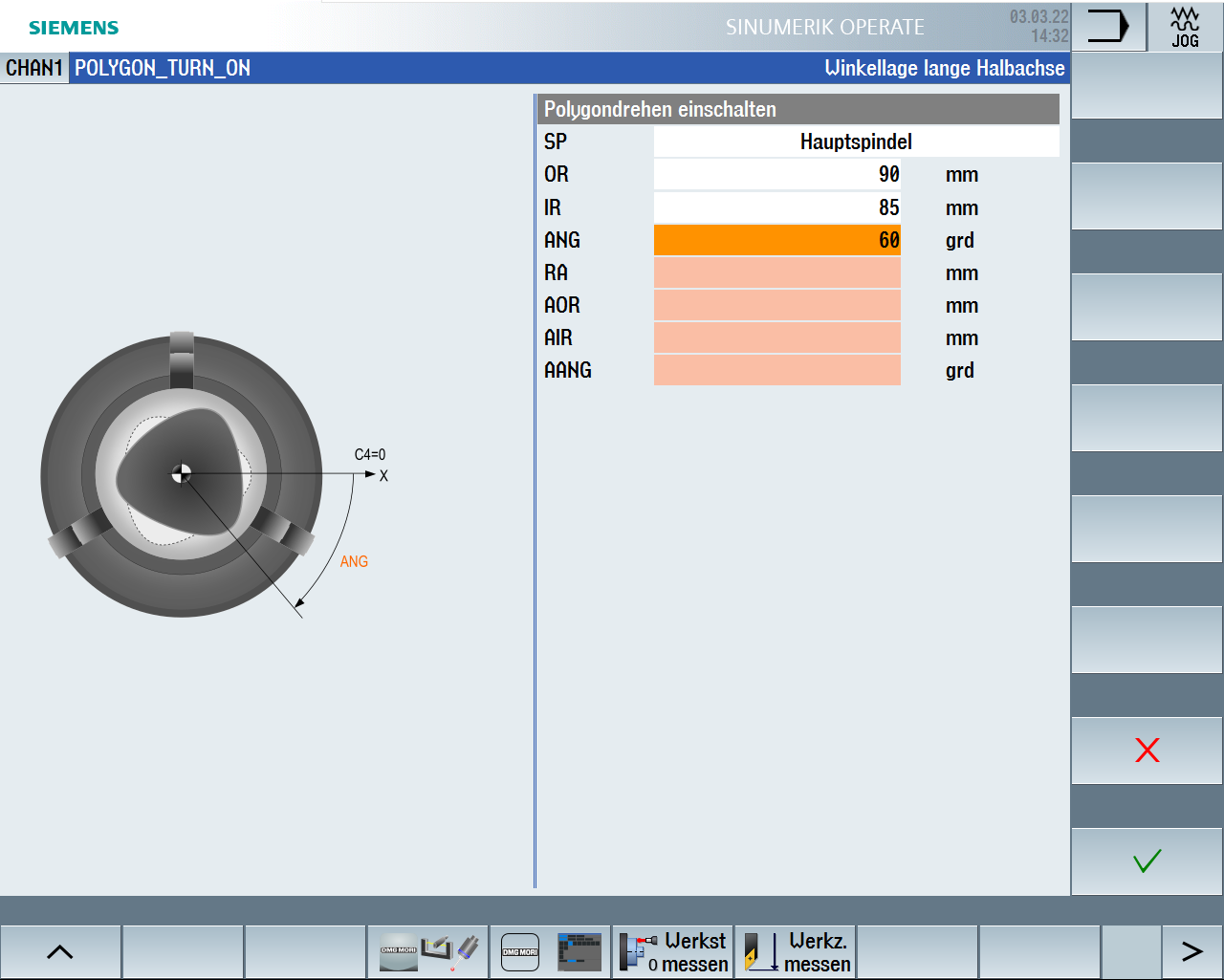The width and height of the screenshot is (1224, 980).
Task: Click the mm unit in the OR row
Action: pyautogui.click(x=962, y=175)
